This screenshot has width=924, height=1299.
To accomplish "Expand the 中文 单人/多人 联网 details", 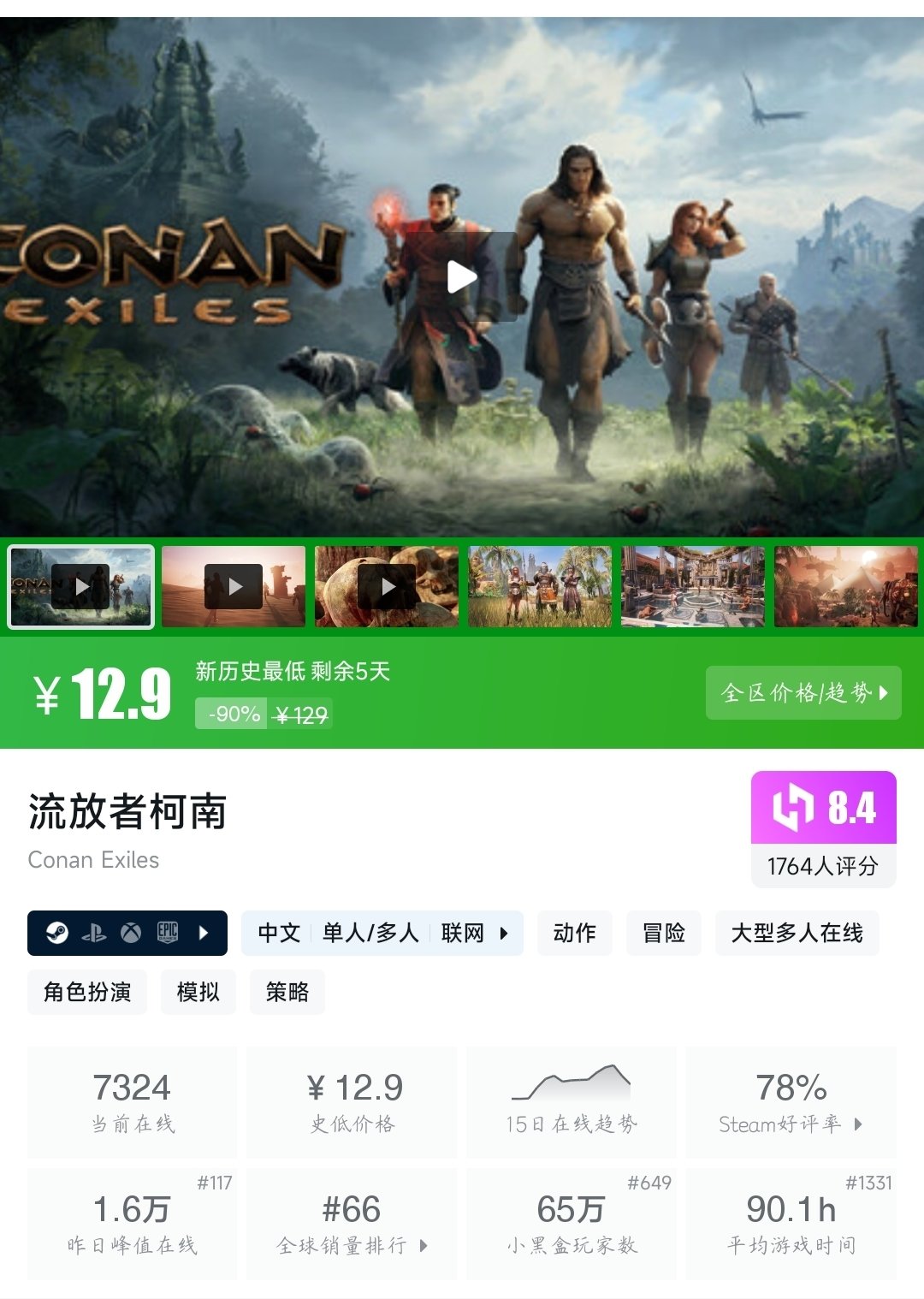I will [x=382, y=933].
